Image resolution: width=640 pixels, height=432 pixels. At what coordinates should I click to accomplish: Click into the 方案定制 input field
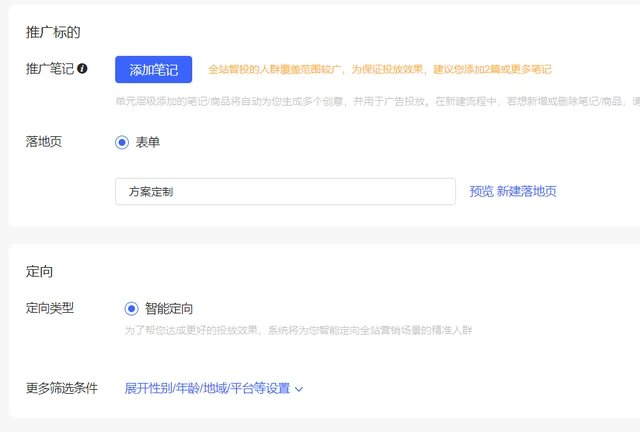coord(285,191)
